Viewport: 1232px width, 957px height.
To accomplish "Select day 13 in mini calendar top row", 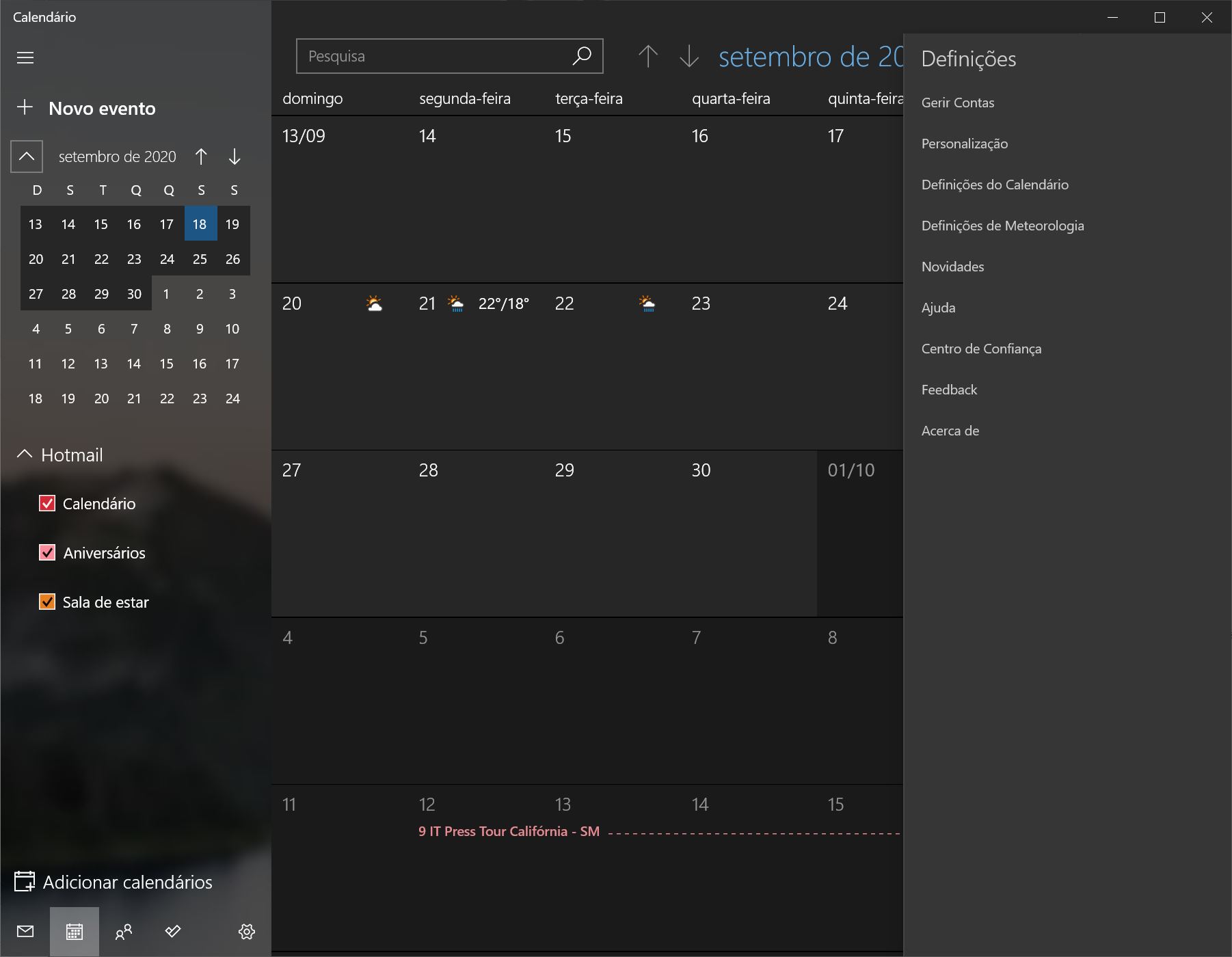I will 36,224.
